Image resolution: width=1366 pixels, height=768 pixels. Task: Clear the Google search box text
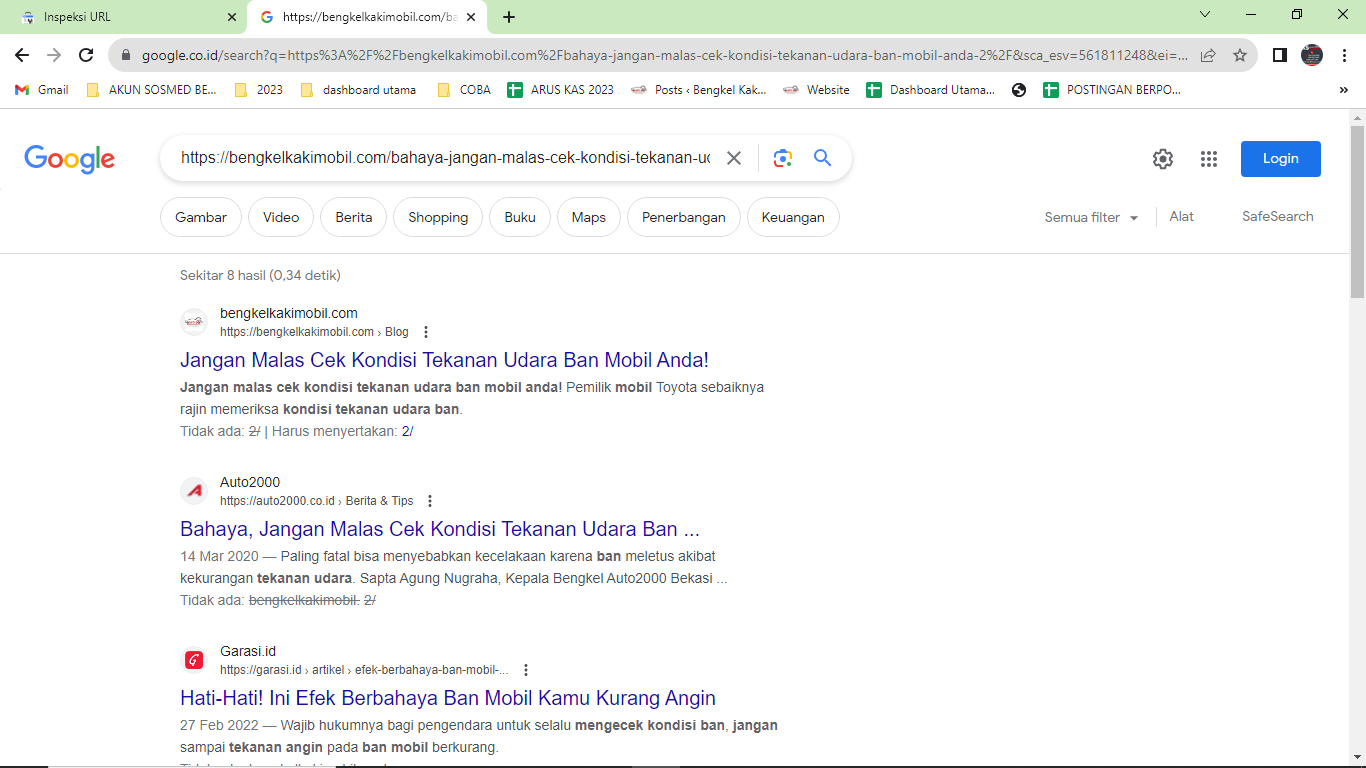click(734, 158)
